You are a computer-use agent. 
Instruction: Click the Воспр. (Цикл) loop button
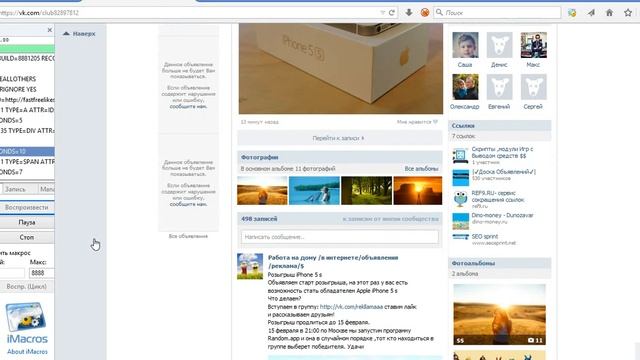pos(27,287)
